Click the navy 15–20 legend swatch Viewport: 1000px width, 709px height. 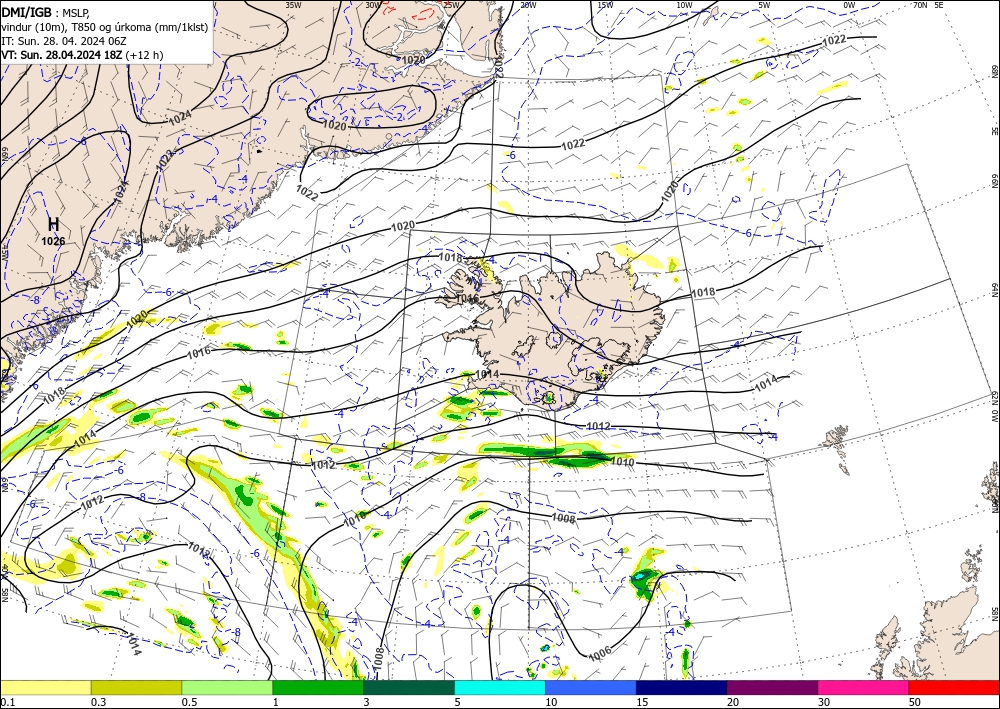[x=682, y=687]
